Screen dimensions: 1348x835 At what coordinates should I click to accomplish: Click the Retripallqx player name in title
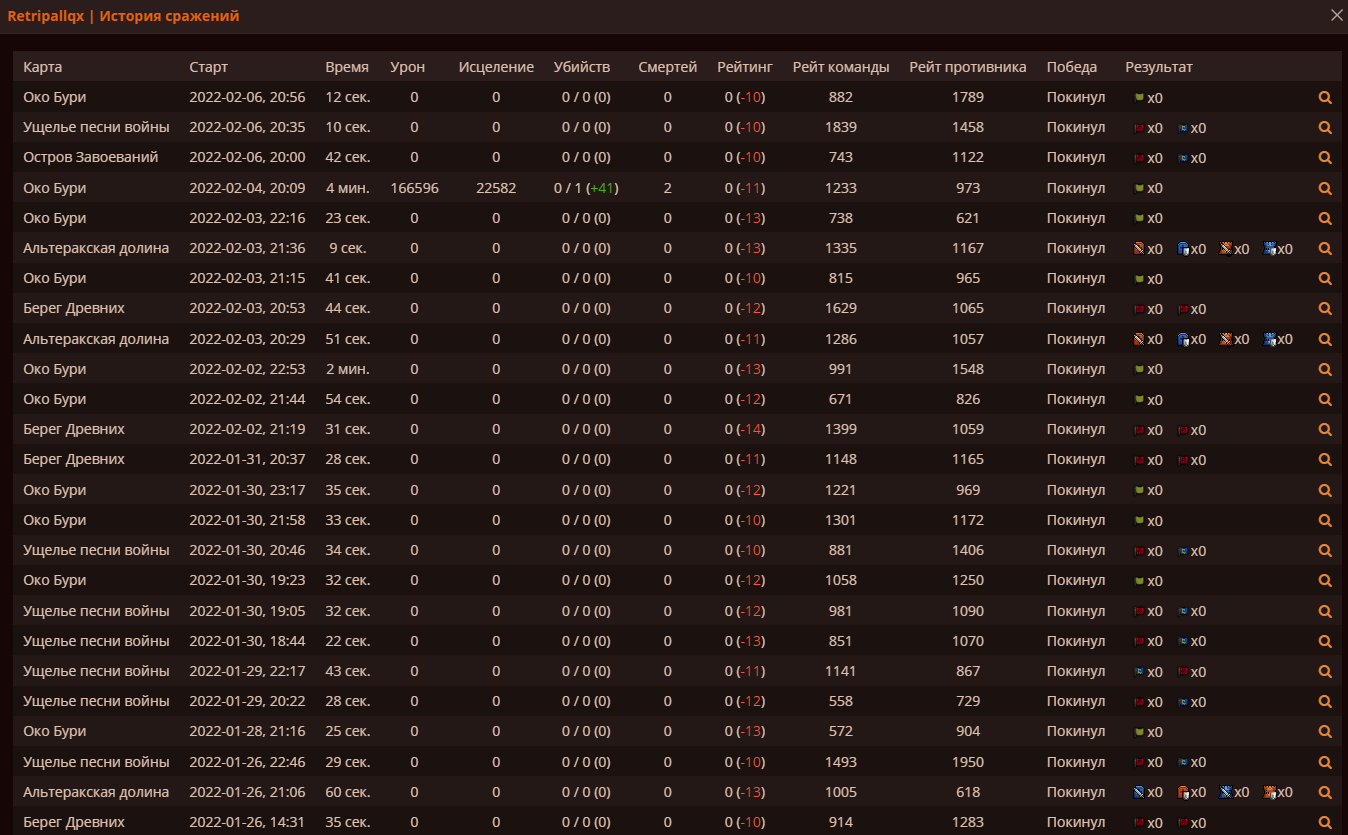pos(45,16)
